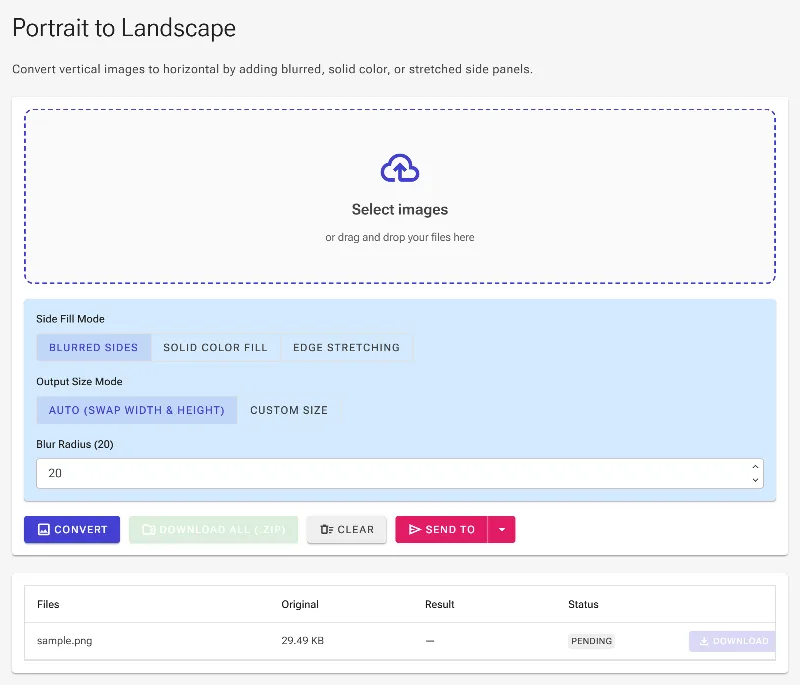Click the Clear button
This screenshot has height=685, width=800.
(x=346, y=529)
